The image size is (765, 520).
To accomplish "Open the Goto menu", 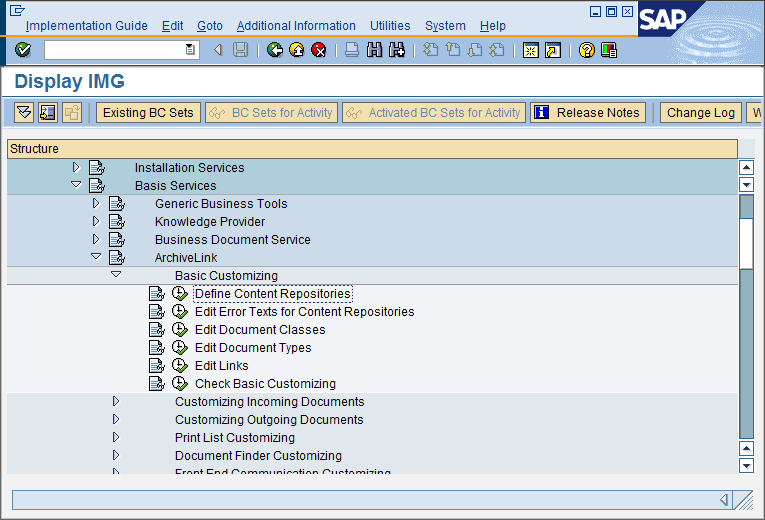I will [210, 26].
